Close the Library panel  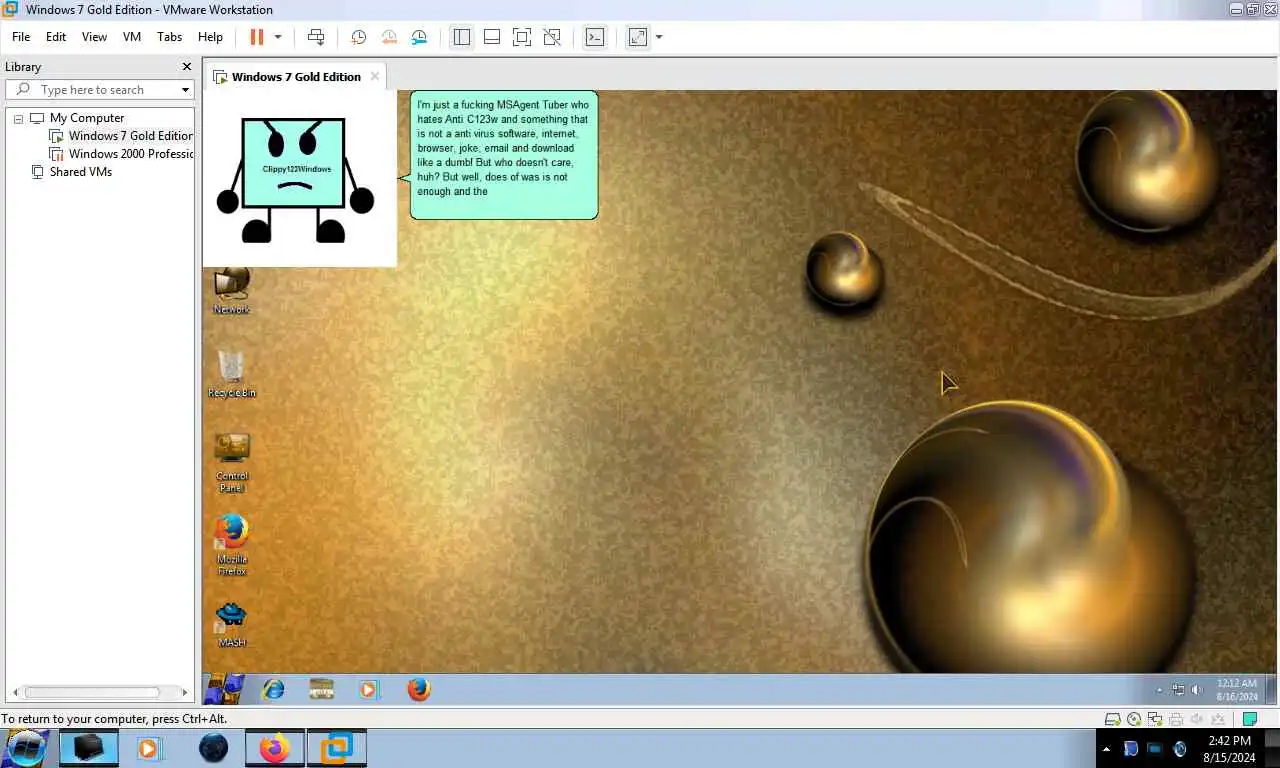[186, 67]
